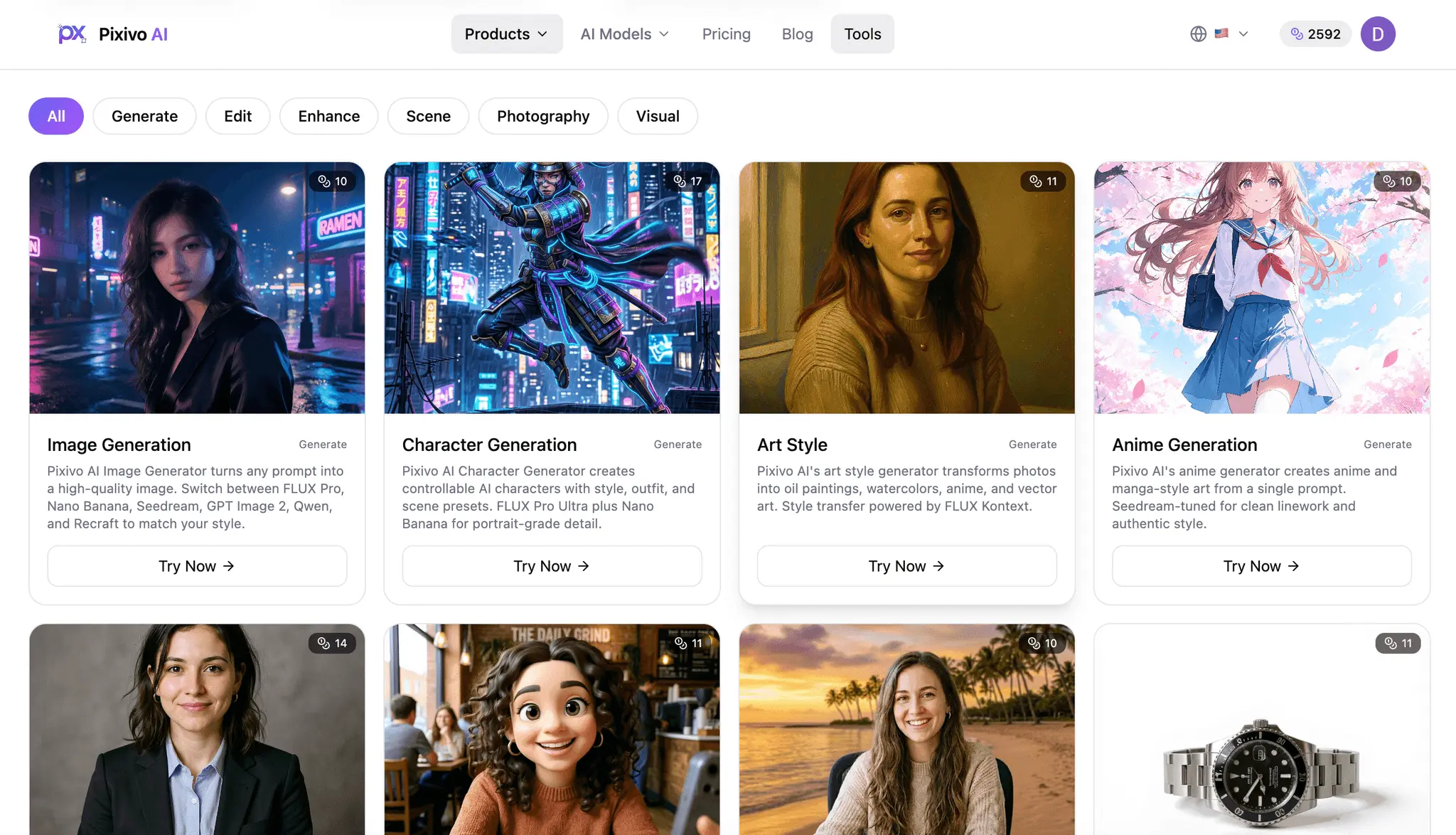The height and width of the screenshot is (835, 1456).
Task: Click the 10 credits badge on beach portrait card
Action: (1042, 643)
